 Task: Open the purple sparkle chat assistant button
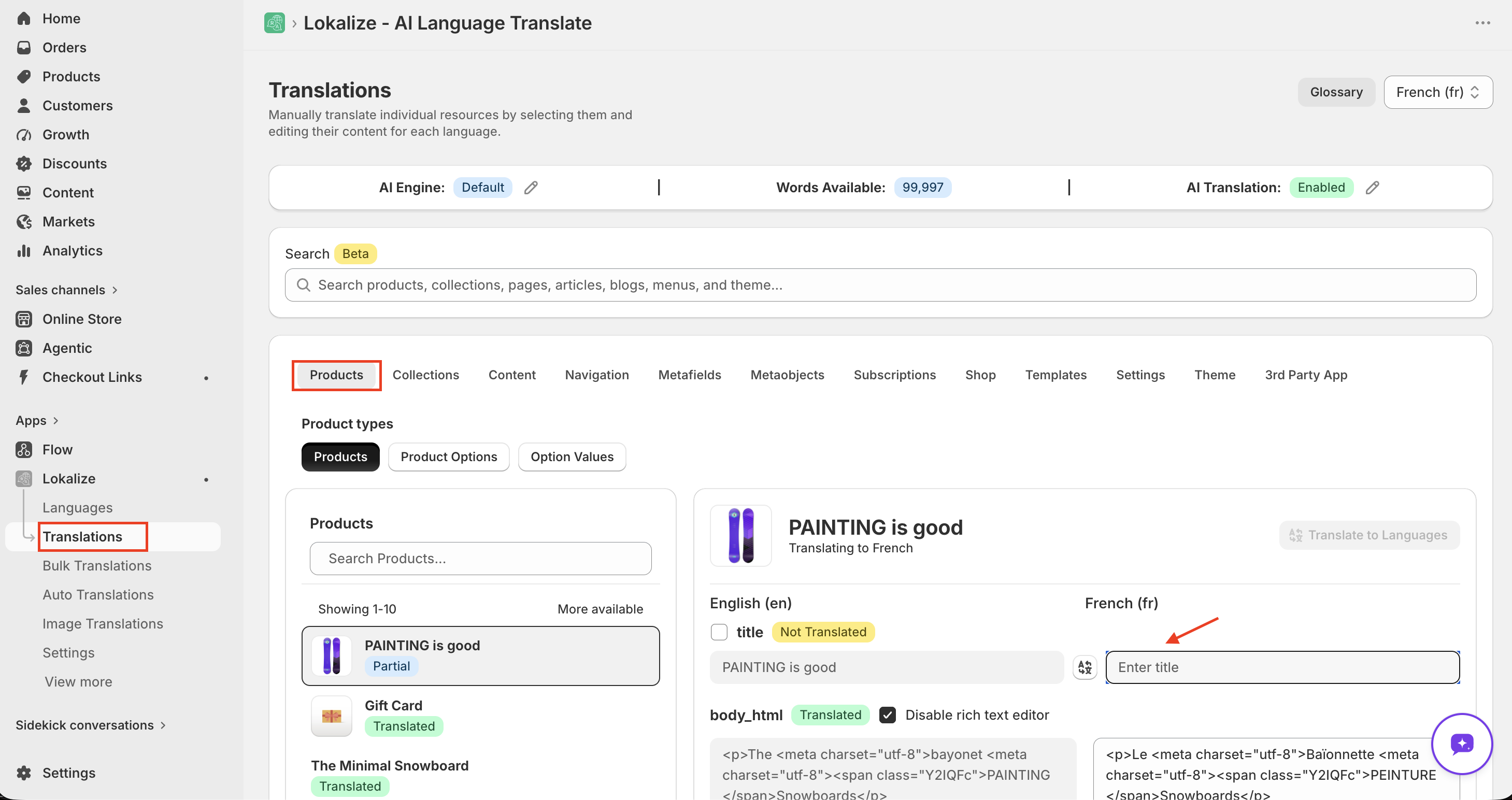(1462, 744)
